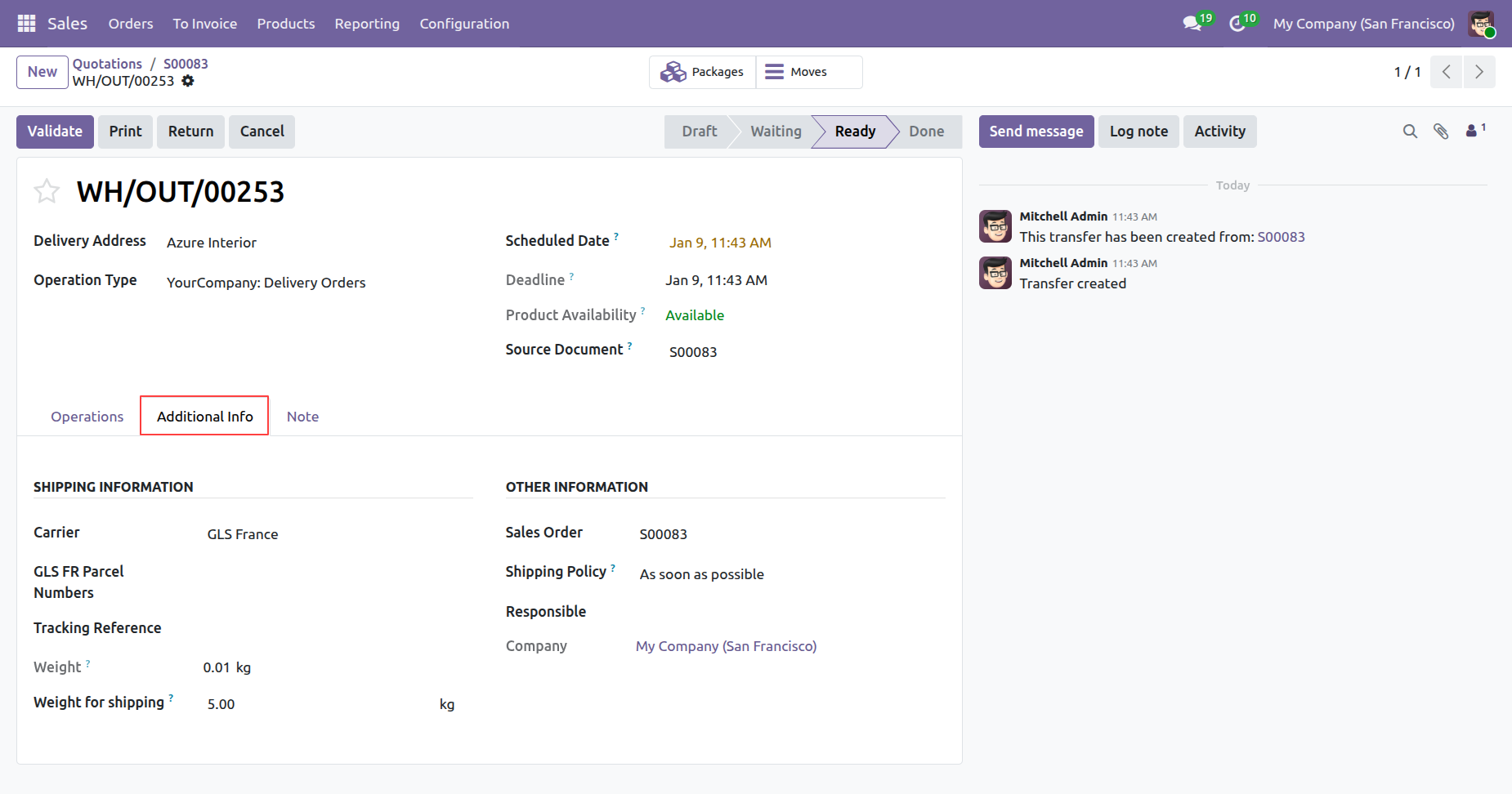Show Shipping Policy help tooltip icon

(x=613, y=567)
